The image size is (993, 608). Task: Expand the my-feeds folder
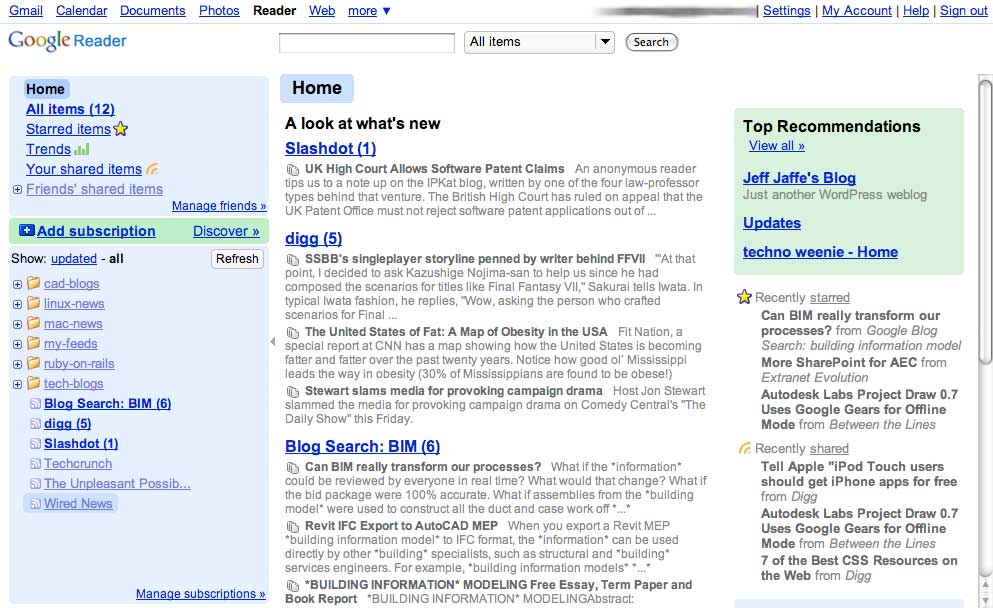(x=17, y=345)
